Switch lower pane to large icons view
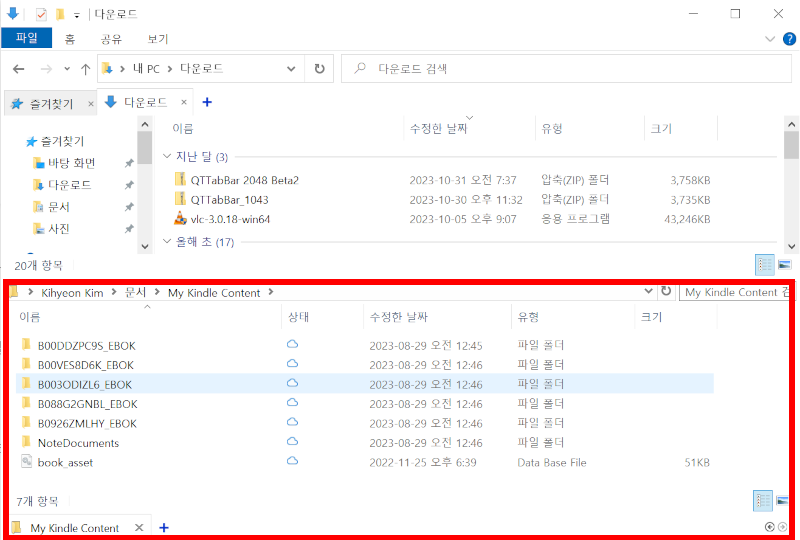Viewport: 800px width, 540px height. click(782, 501)
